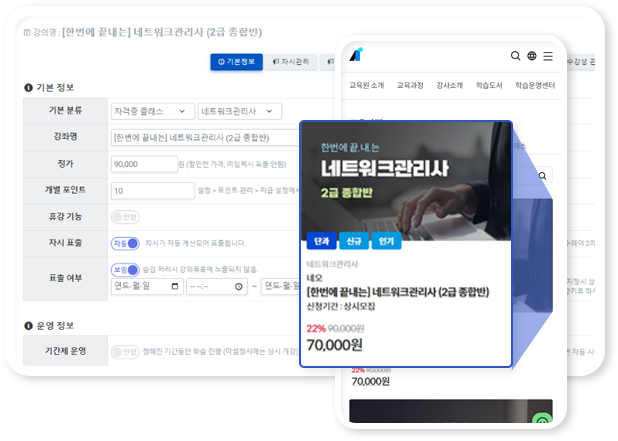Image resolution: width=618 pixels, height=441 pixels.
Task: Tap the search icon in course list field
Action: (543, 176)
